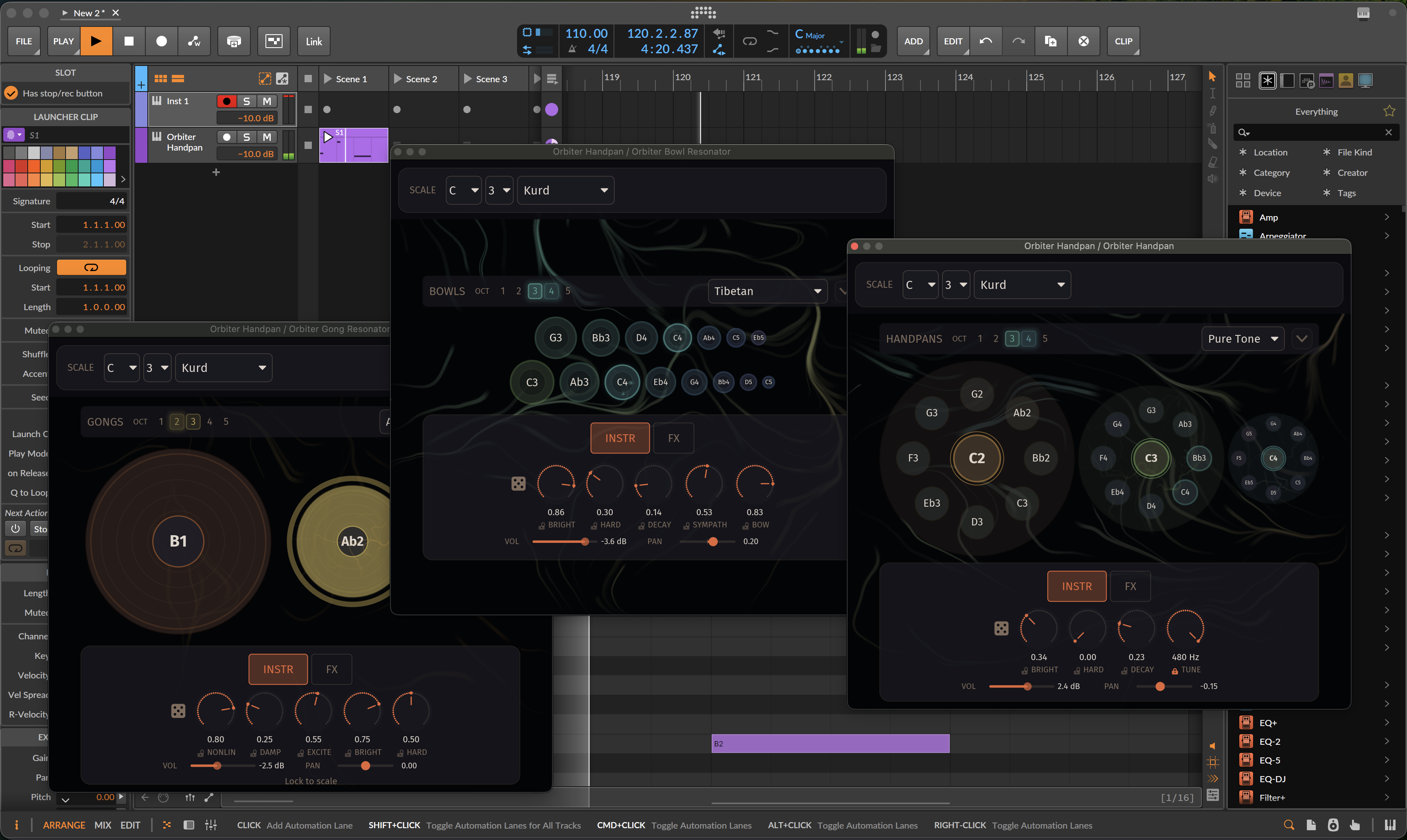
Task: Click the Signature 4/4 field
Action: pos(91,201)
